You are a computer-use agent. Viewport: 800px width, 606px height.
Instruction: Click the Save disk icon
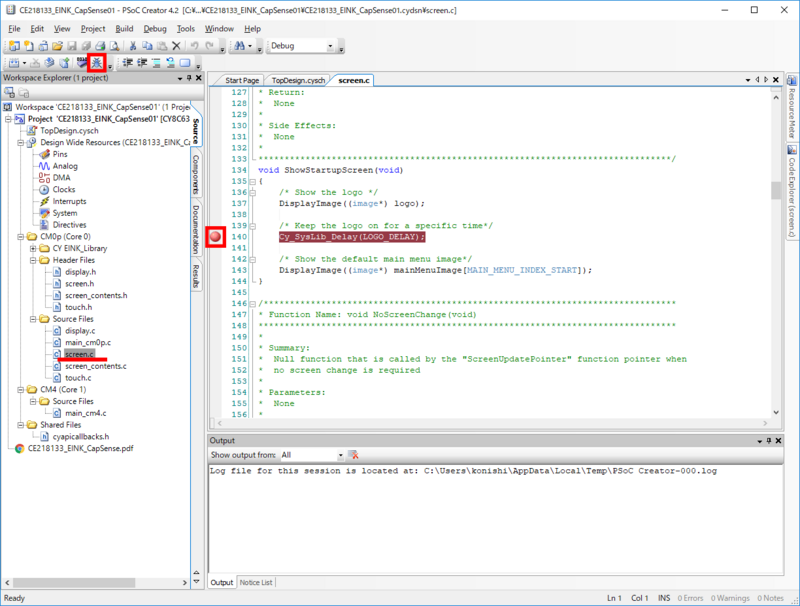tap(72, 46)
